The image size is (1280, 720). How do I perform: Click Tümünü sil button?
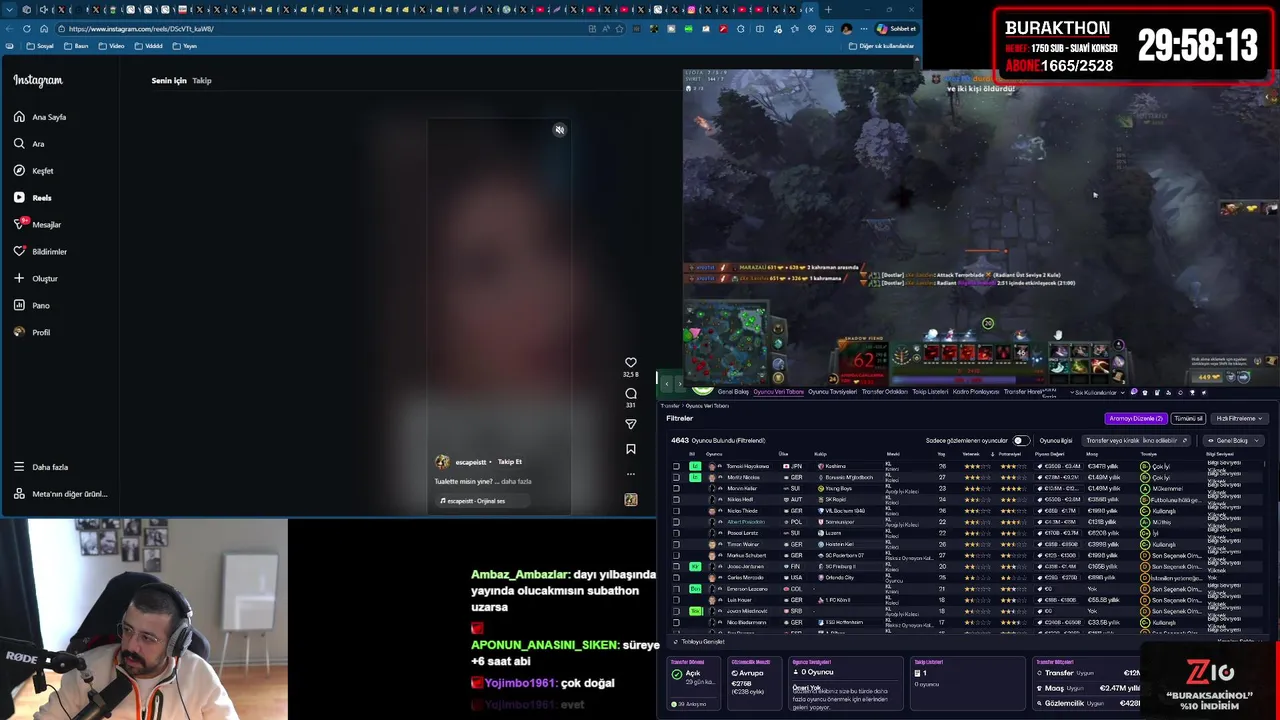pyautogui.click(x=1187, y=418)
